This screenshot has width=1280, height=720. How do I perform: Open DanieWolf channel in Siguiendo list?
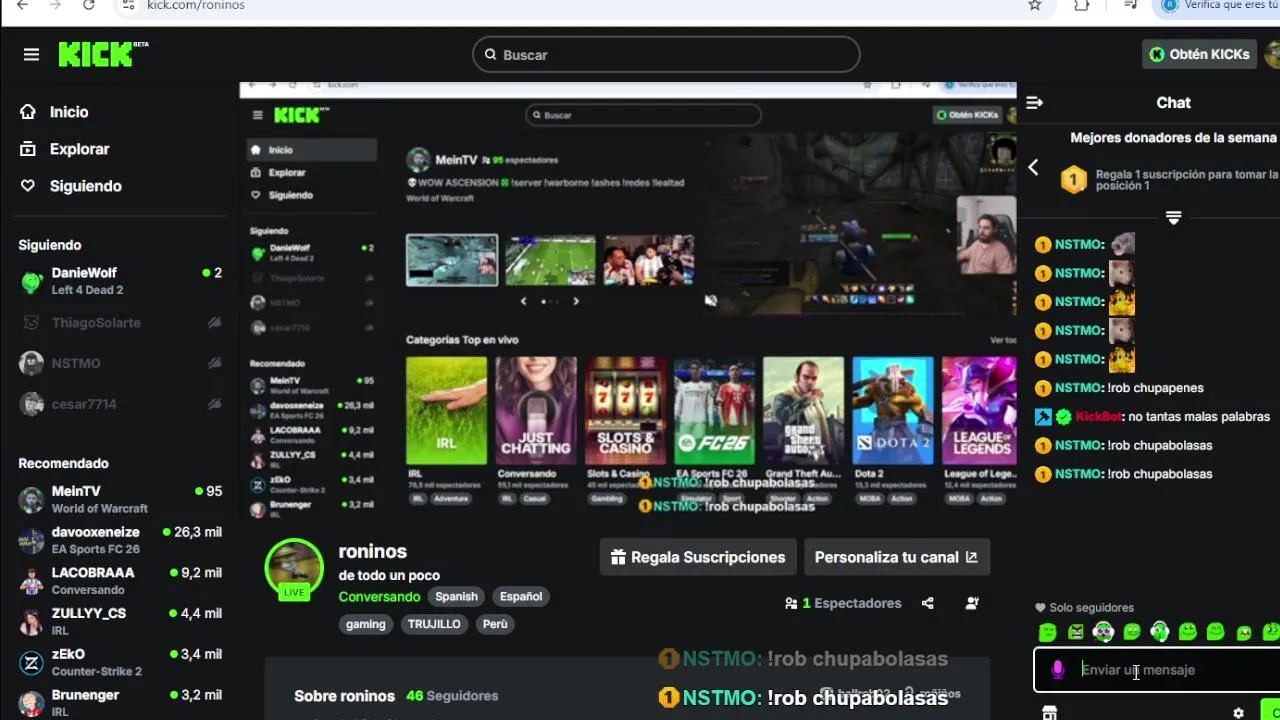[x=120, y=281]
